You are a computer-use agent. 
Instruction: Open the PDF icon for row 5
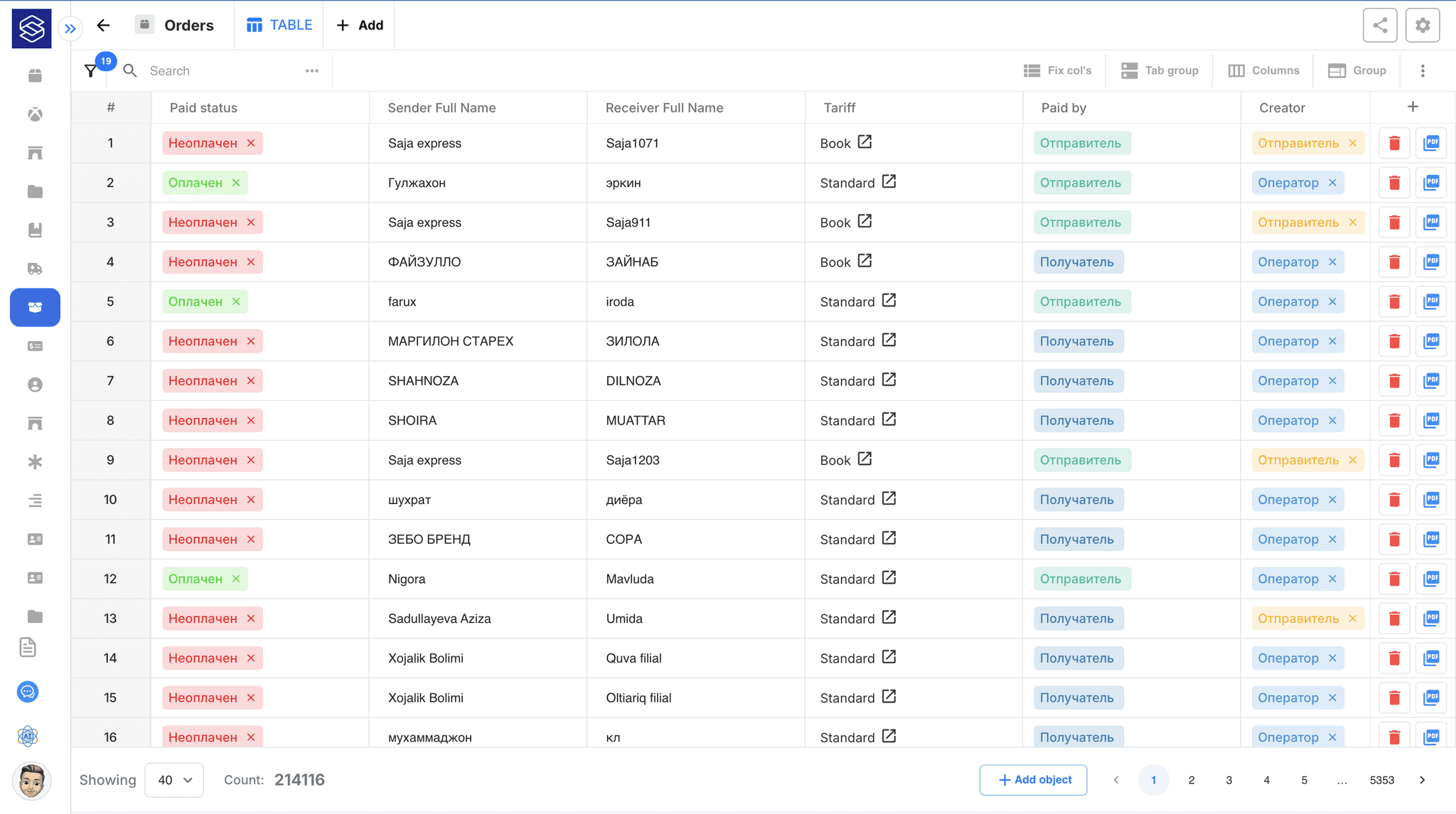(x=1431, y=301)
